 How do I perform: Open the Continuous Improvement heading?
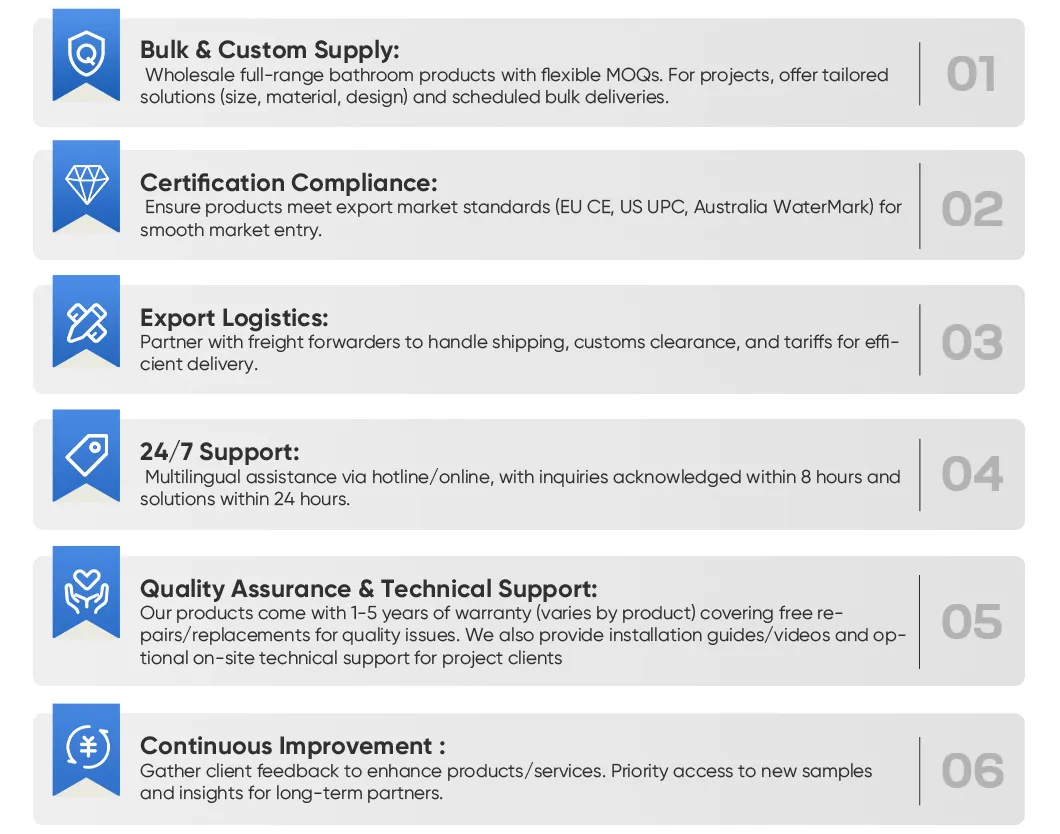(x=292, y=746)
